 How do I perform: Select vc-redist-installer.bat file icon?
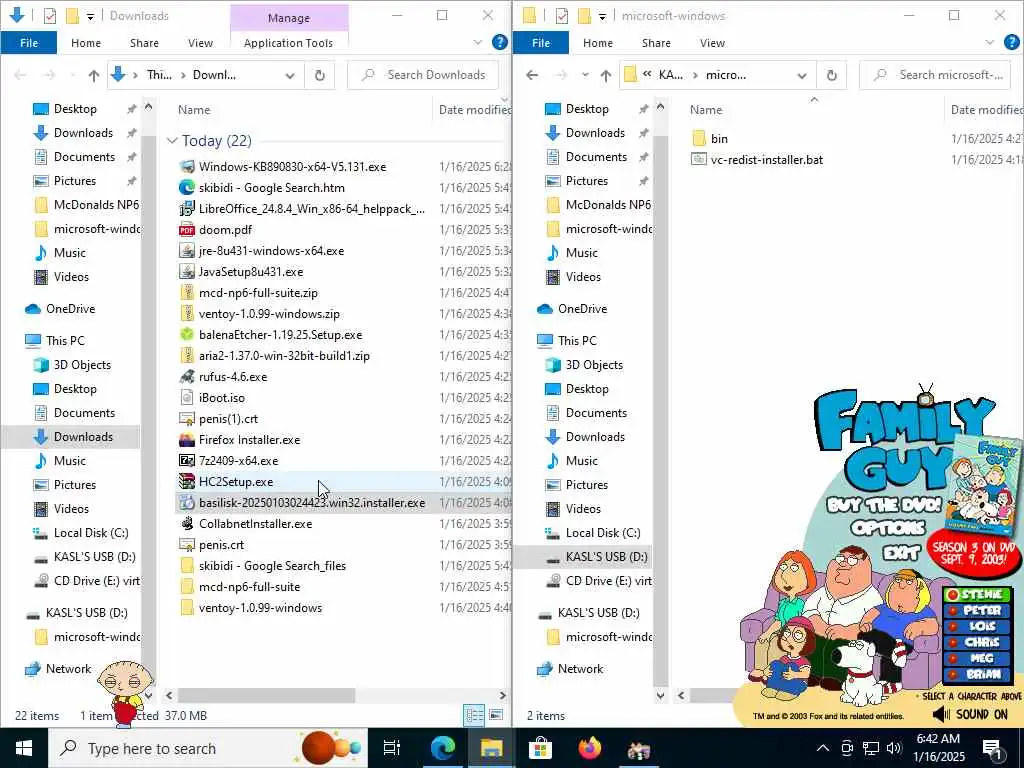pyautogui.click(x=699, y=159)
